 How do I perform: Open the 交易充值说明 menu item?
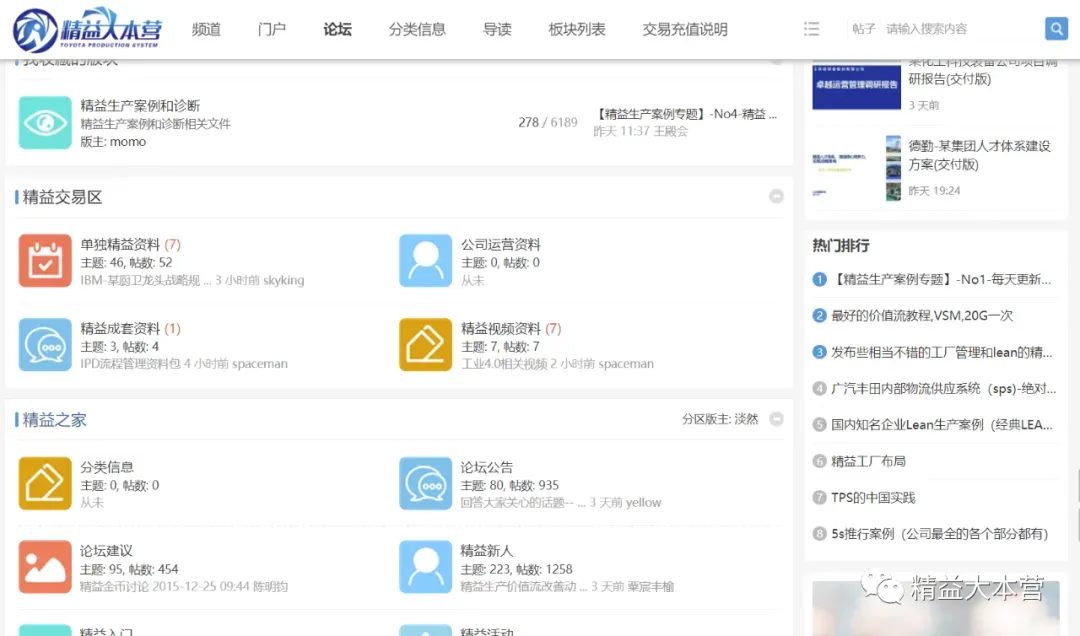coord(685,29)
